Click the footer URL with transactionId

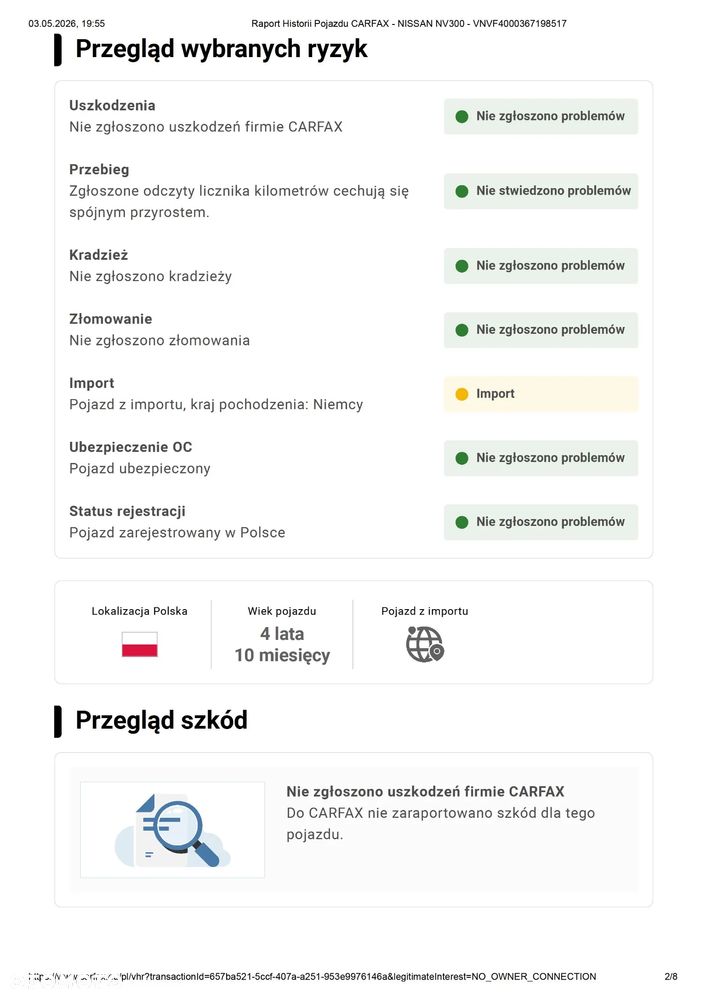click(312, 976)
